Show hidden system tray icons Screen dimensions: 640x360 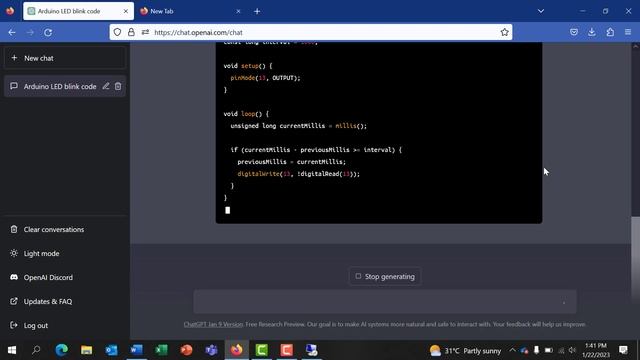click(x=512, y=350)
